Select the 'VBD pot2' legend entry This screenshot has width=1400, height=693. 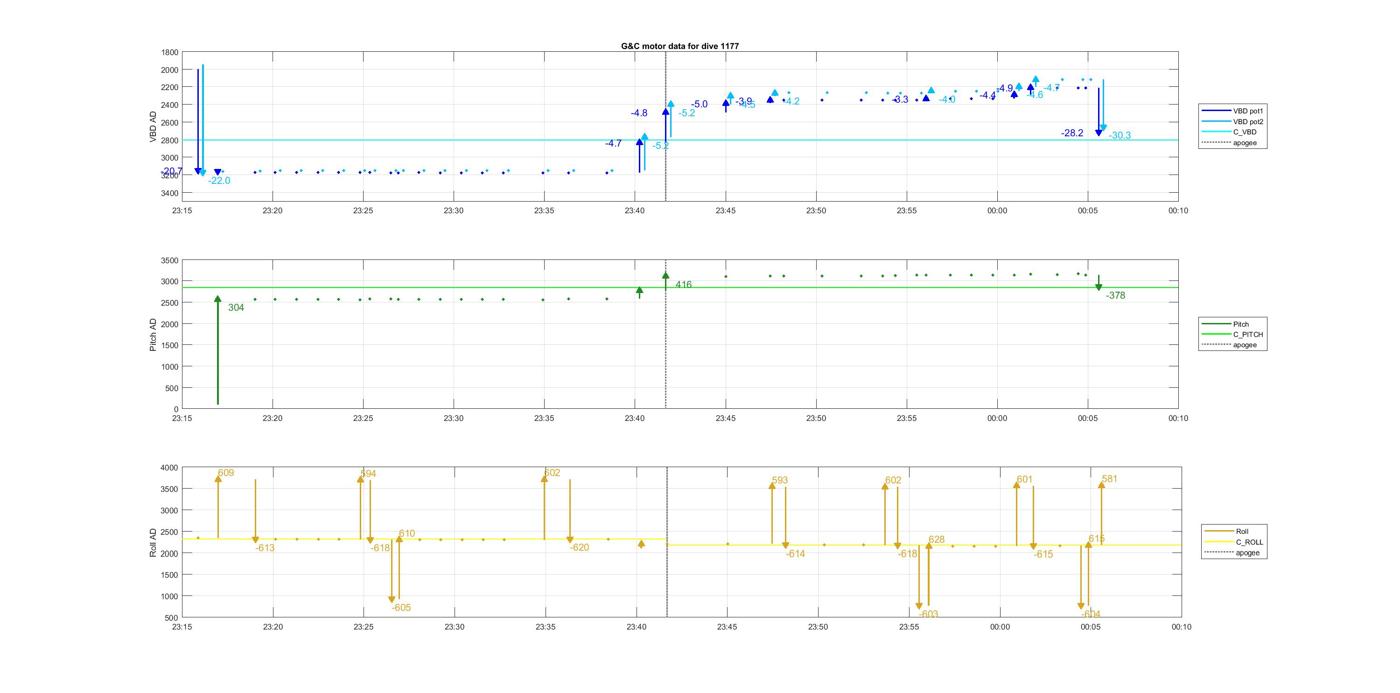click(x=1231, y=121)
